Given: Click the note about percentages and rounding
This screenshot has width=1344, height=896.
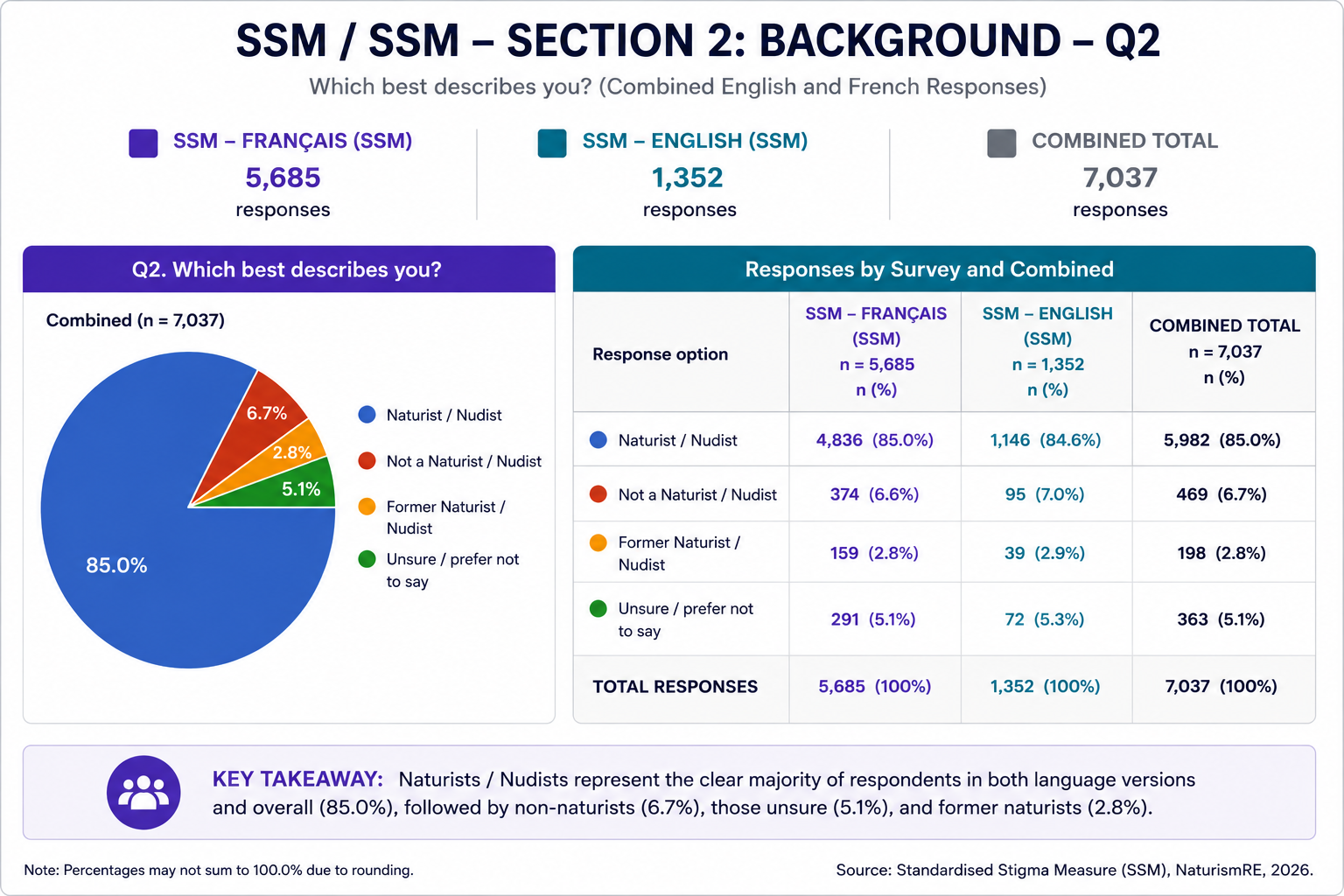Looking at the screenshot, I should (219, 870).
